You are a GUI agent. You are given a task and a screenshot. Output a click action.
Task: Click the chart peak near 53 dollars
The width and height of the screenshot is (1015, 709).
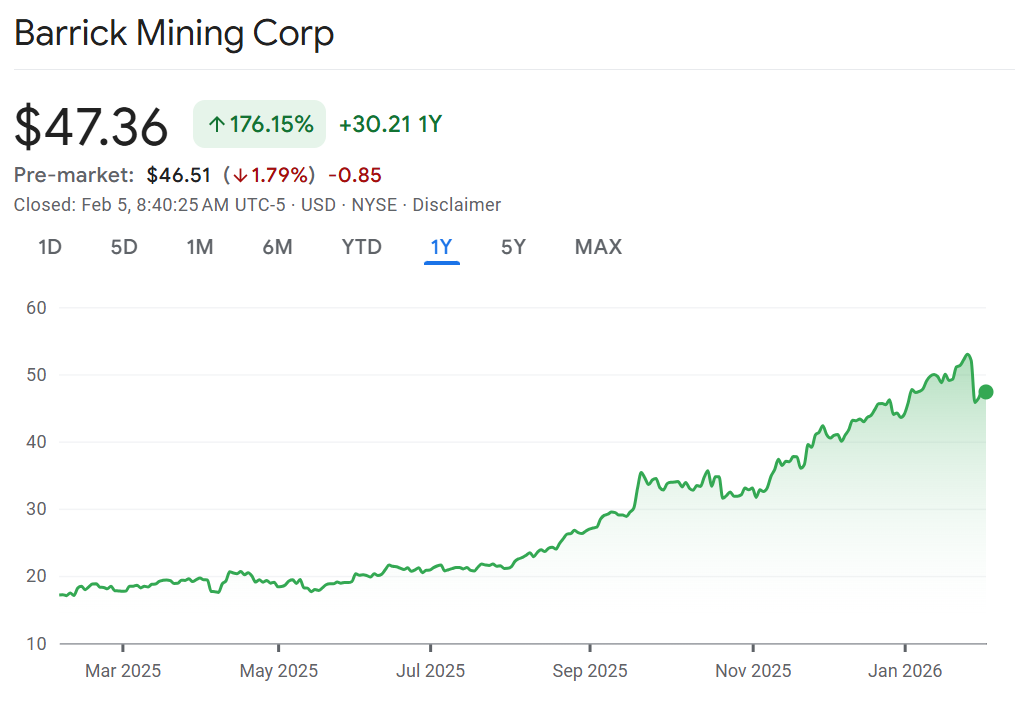click(967, 355)
